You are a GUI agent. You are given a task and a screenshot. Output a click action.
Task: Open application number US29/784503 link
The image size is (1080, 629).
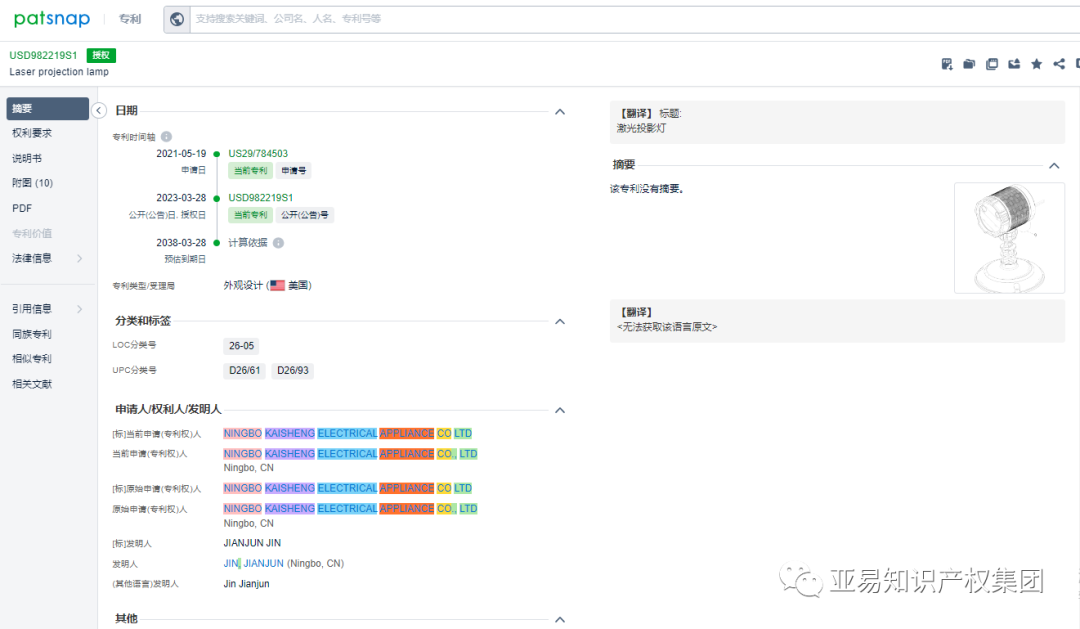258,153
